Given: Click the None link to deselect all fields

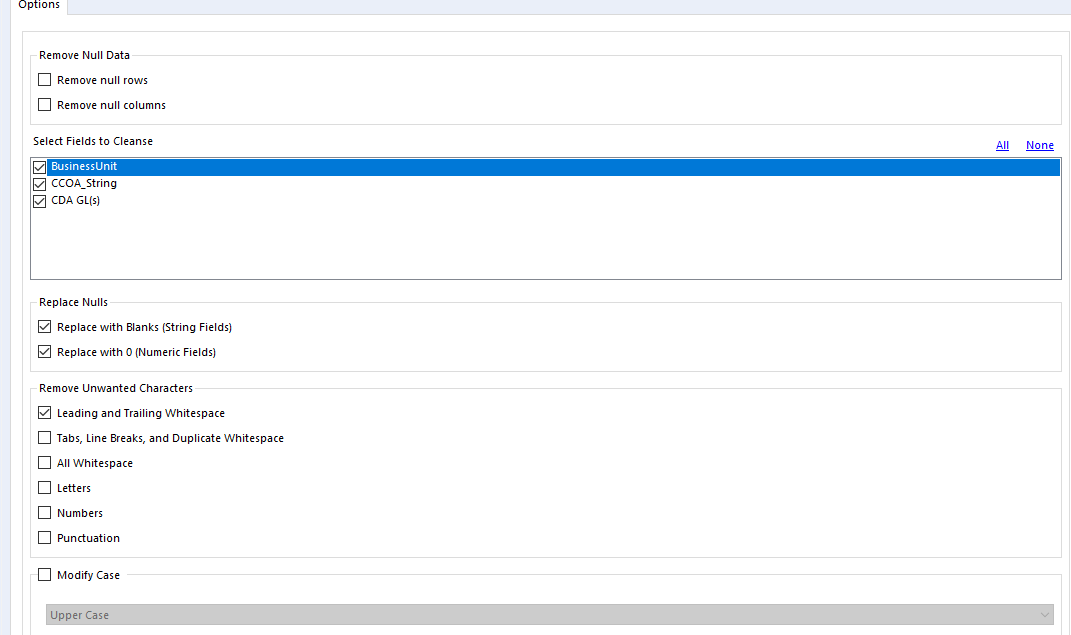Looking at the screenshot, I should [x=1039, y=145].
